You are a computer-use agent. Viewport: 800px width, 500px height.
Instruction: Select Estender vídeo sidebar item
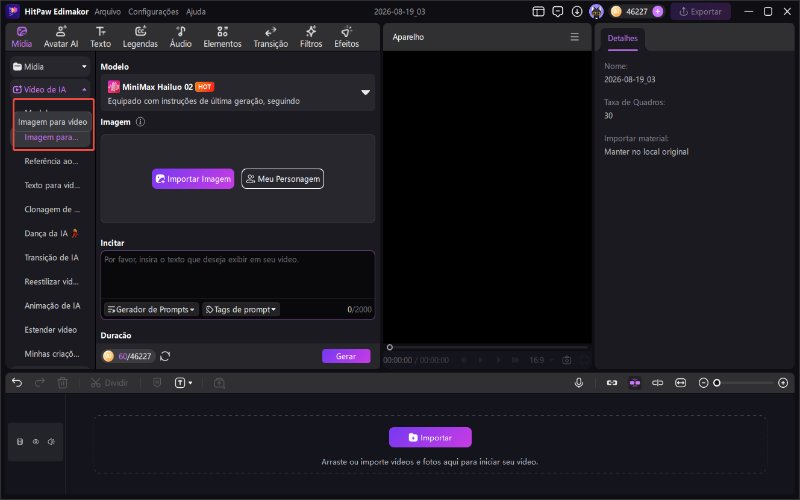coord(52,330)
